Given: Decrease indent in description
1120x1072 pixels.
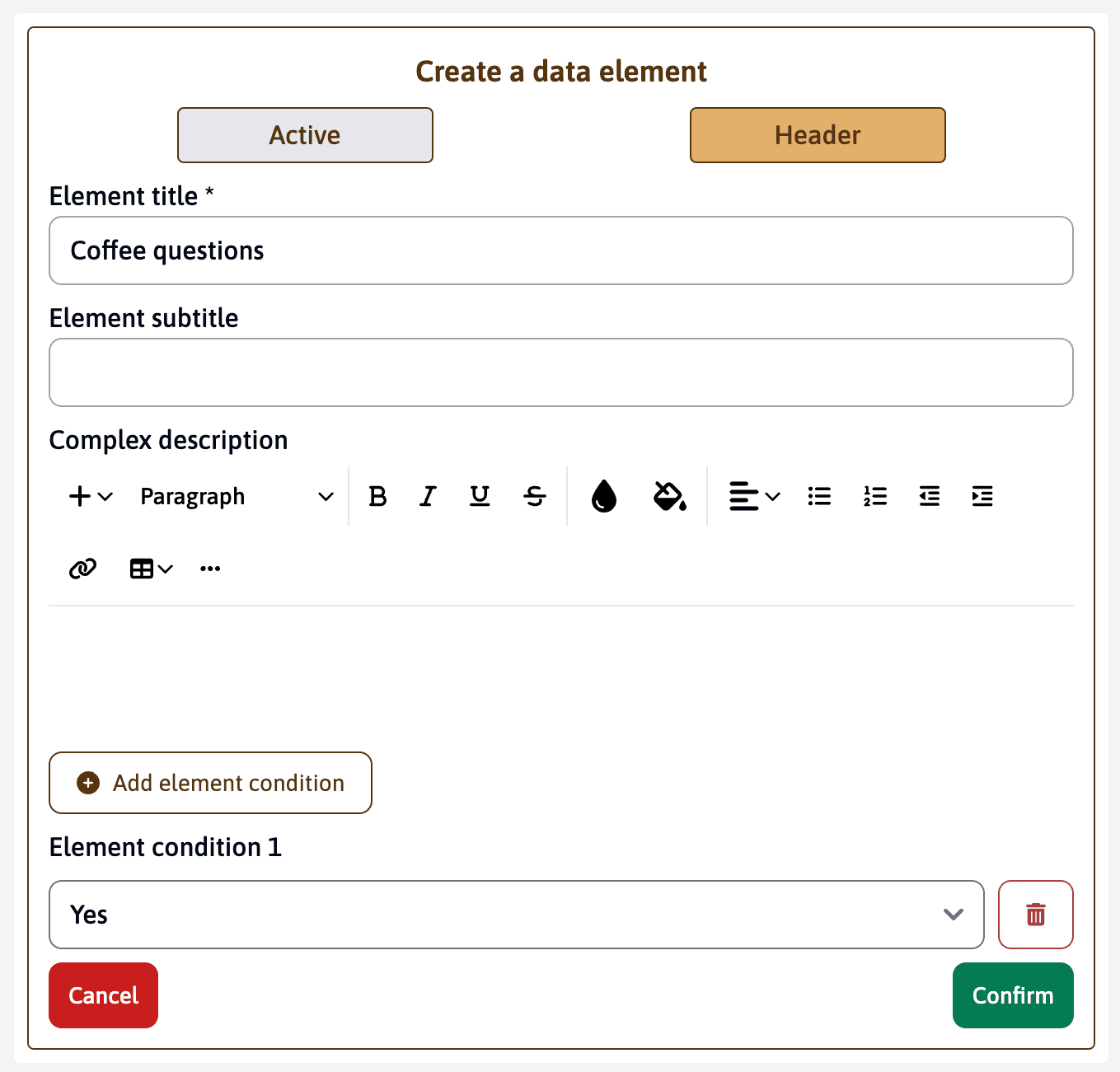Looking at the screenshot, I should 930,496.
